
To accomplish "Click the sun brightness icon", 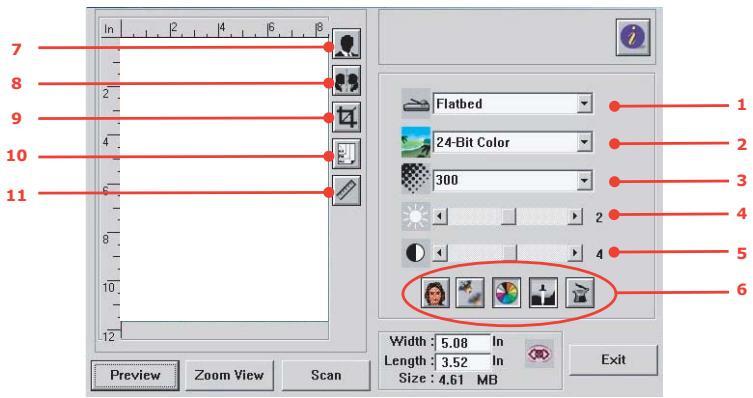I will 415,217.
